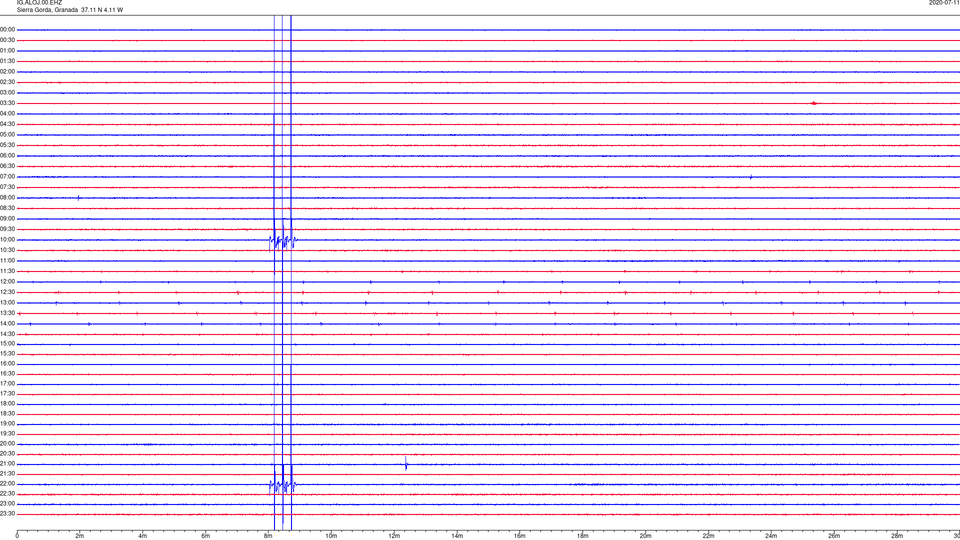Click the 14:00 row label
Viewport: 960px width, 540px height.
point(8,323)
